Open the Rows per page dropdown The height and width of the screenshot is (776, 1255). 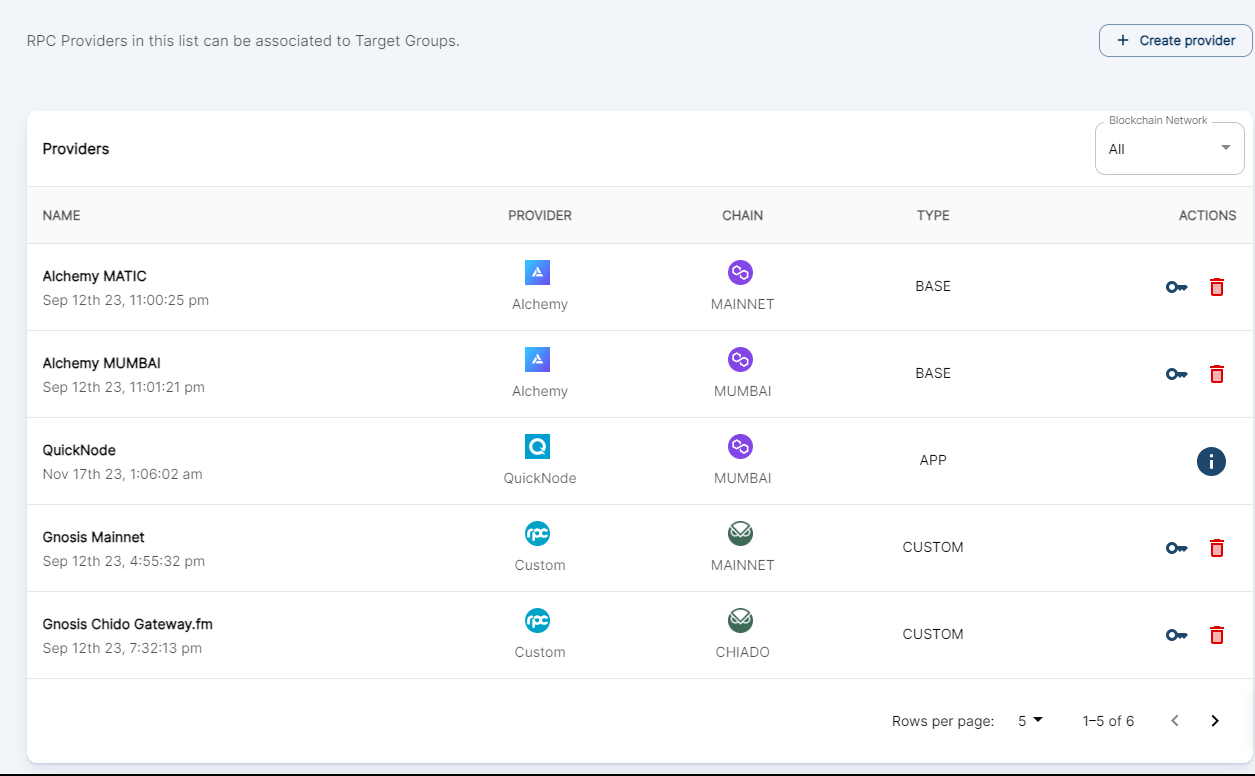1030,721
